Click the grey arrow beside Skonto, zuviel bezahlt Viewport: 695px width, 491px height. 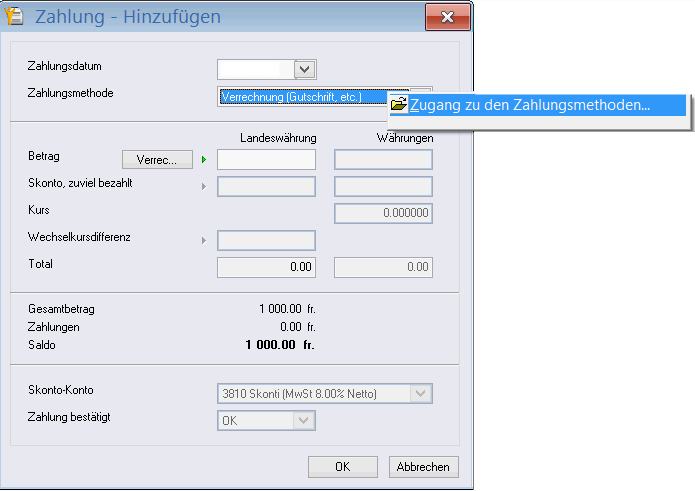(205, 187)
